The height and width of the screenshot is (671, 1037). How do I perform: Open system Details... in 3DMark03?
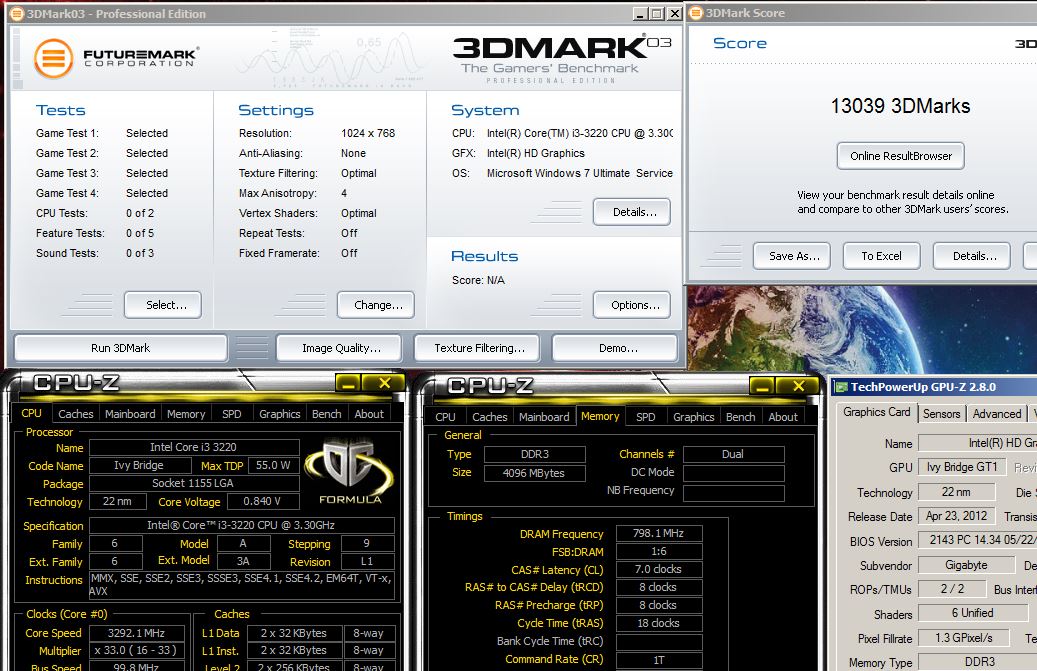[x=632, y=212]
